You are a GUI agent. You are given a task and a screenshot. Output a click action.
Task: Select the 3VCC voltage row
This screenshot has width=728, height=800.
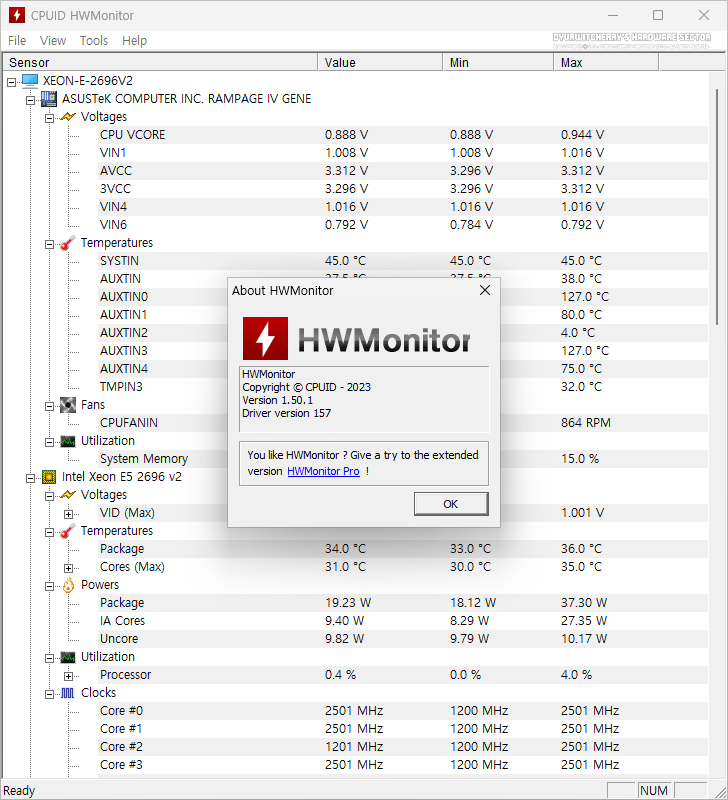403,189
